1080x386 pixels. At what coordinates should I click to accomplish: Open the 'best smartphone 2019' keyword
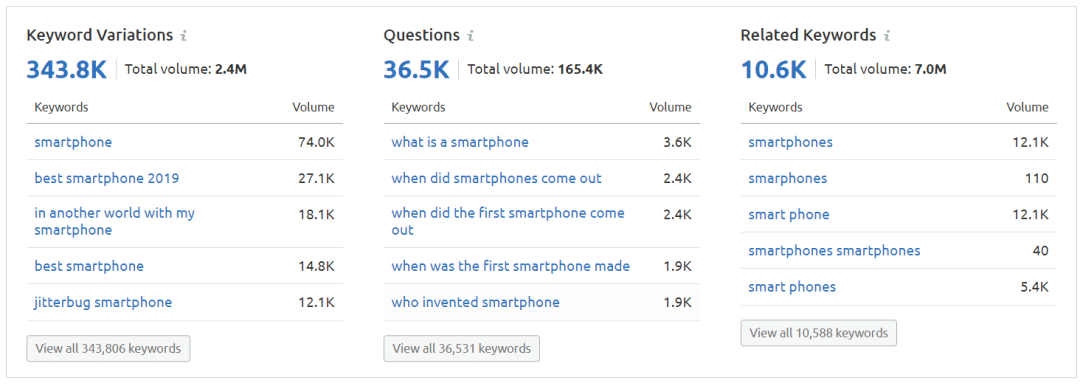pyautogui.click(x=107, y=179)
